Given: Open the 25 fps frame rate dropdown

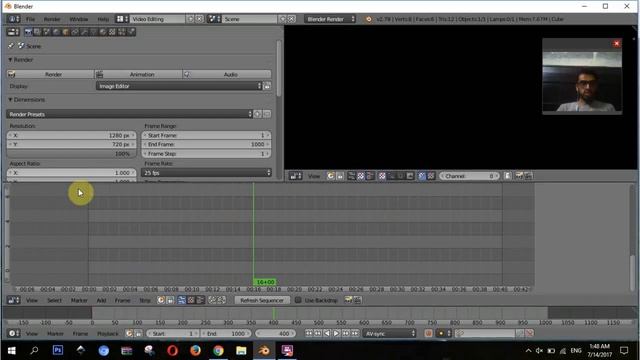Looking at the screenshot, I should pos(206,173).
